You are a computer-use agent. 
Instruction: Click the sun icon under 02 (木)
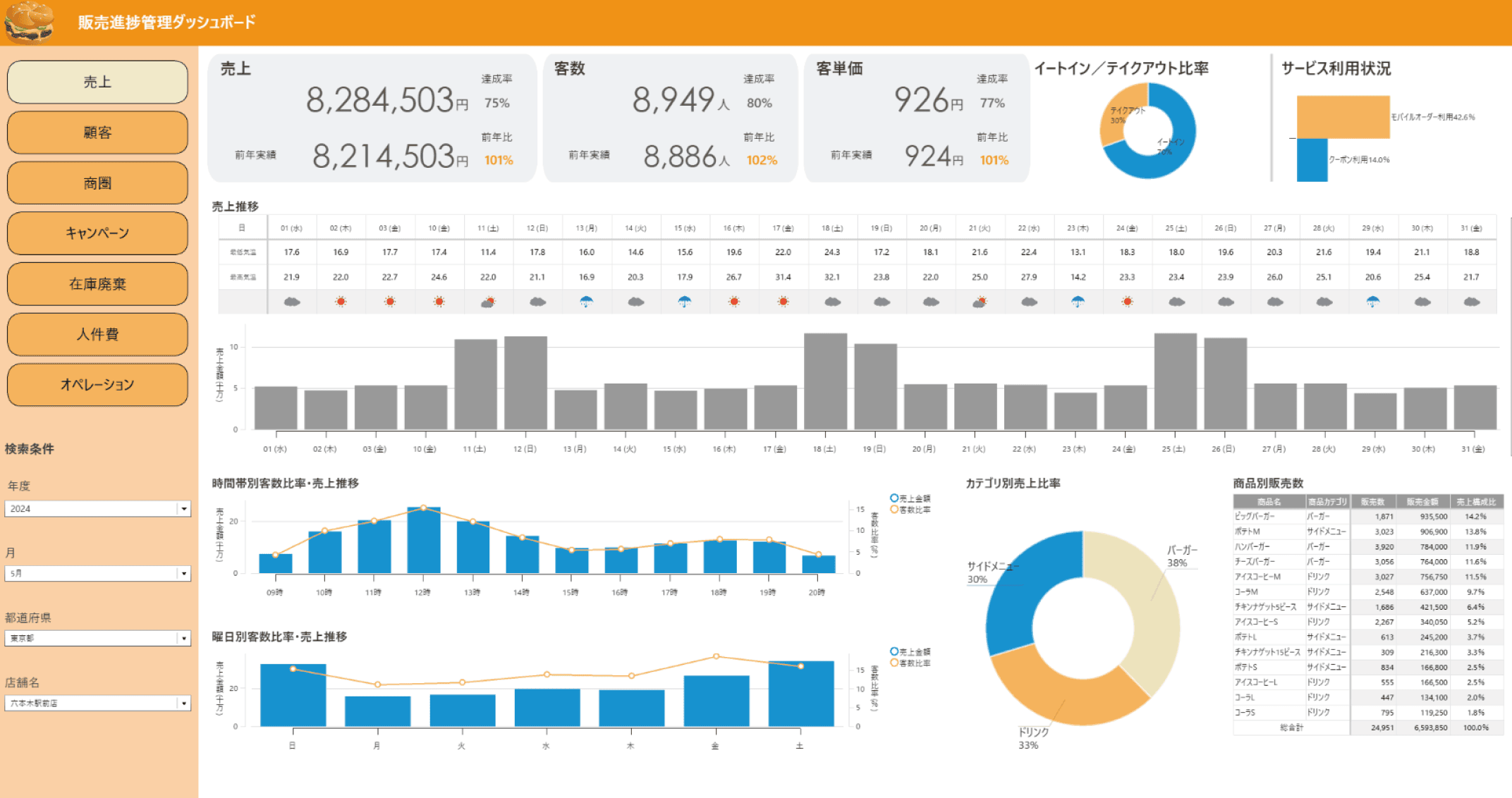(x=341, y=302)
